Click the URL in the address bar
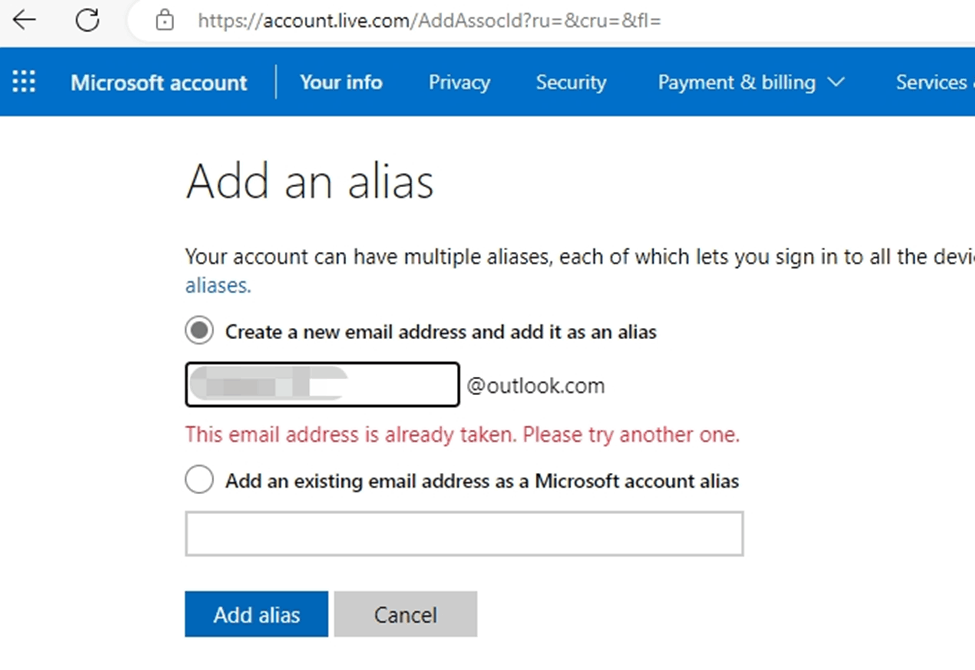The image size is (975, 670). (x=429, y=21)
